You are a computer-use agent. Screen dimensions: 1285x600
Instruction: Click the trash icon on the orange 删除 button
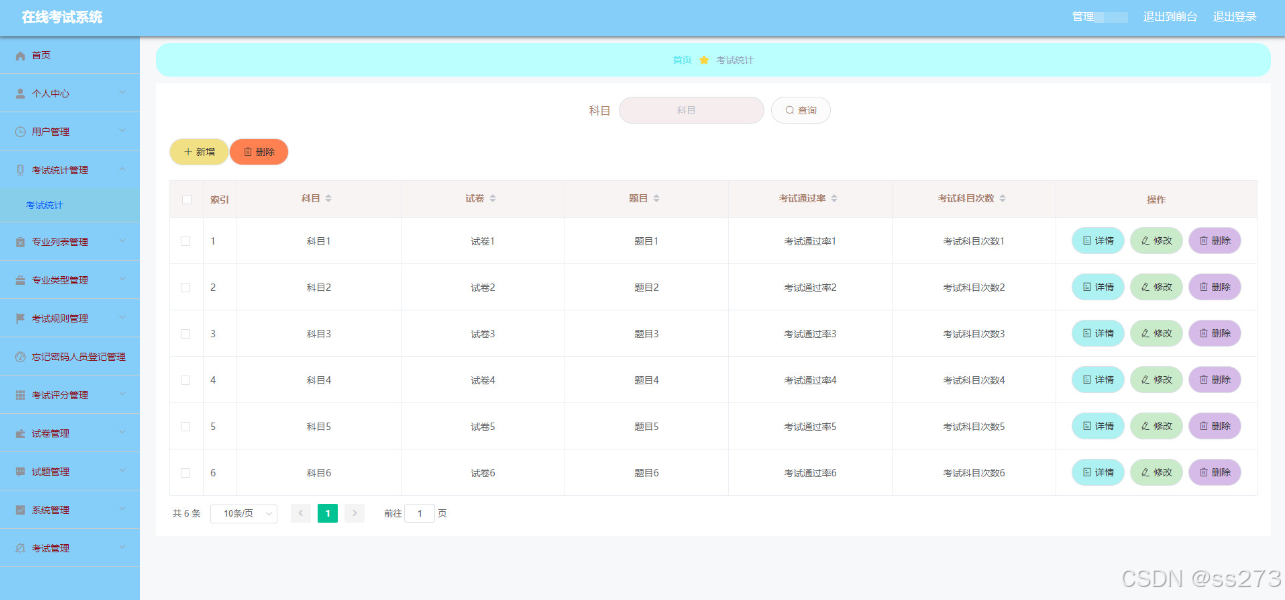coord(248,152)
